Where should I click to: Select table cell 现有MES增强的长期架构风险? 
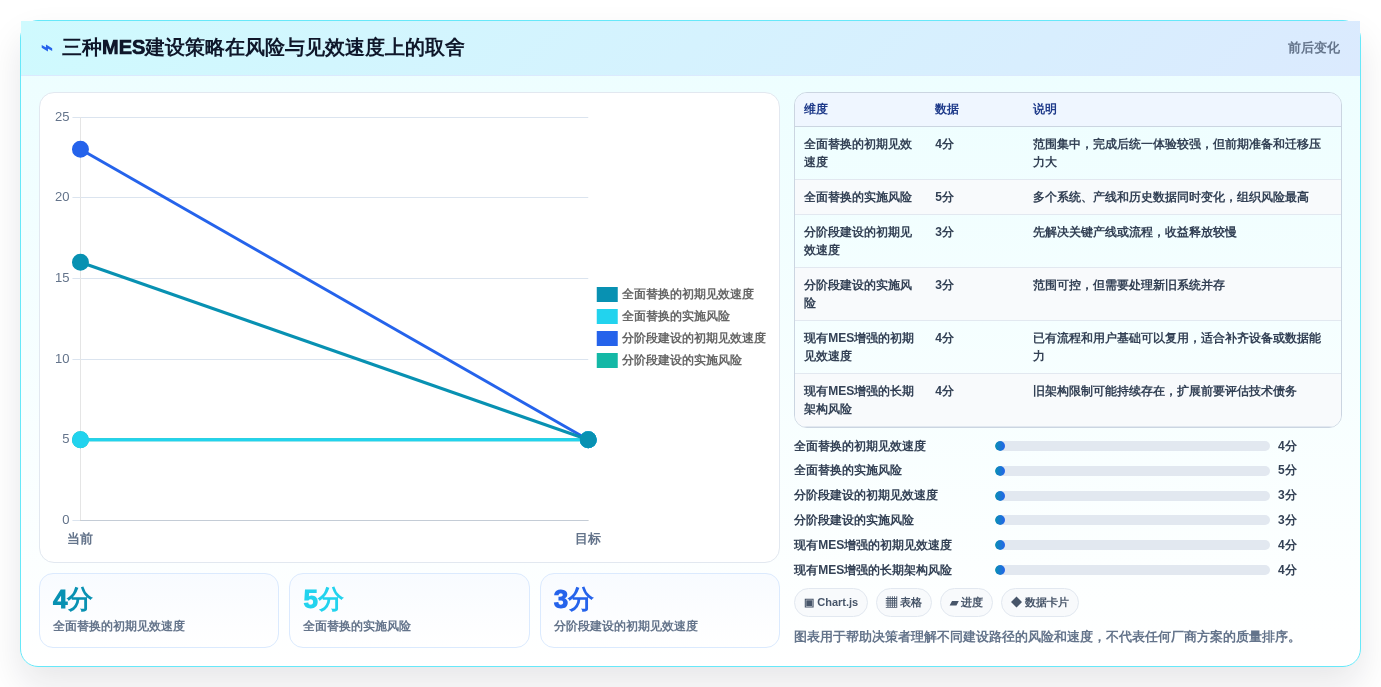[858, 400]
